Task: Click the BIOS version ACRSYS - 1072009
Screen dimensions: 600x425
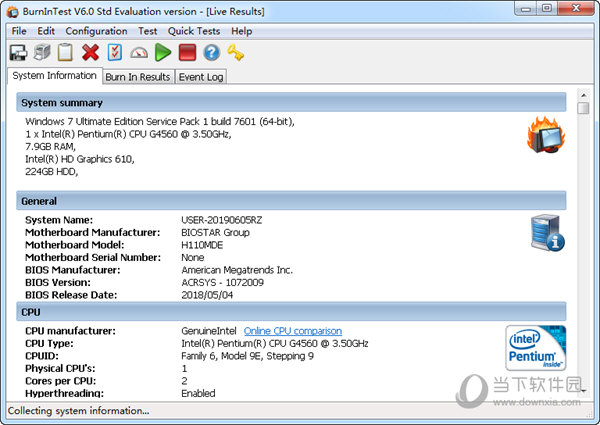Action: coord(222,283)
